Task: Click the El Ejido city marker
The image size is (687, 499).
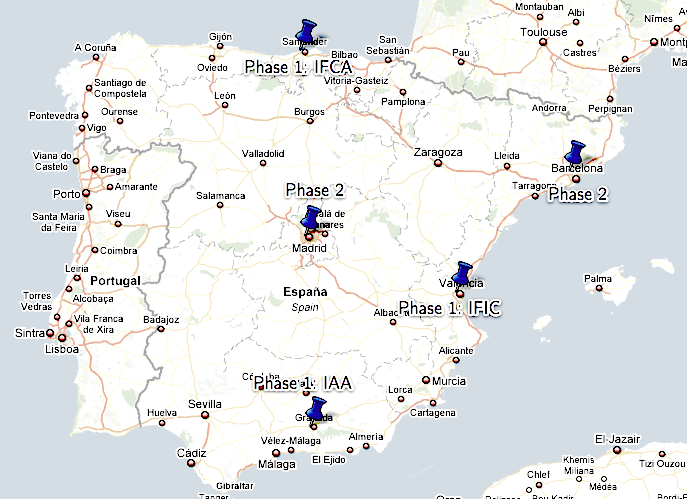Action: [350, 450]
